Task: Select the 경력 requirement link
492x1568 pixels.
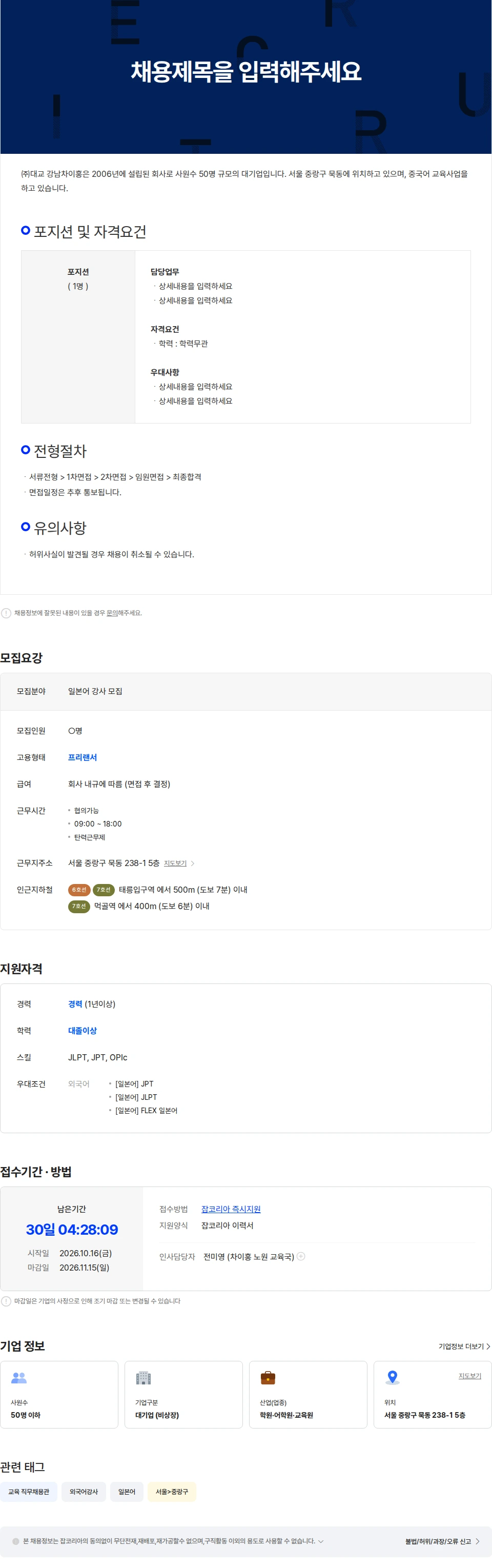Action: pos(75,1004)
